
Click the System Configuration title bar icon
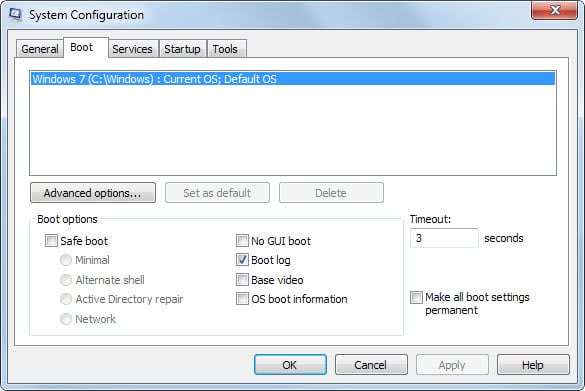click(15, 14)
